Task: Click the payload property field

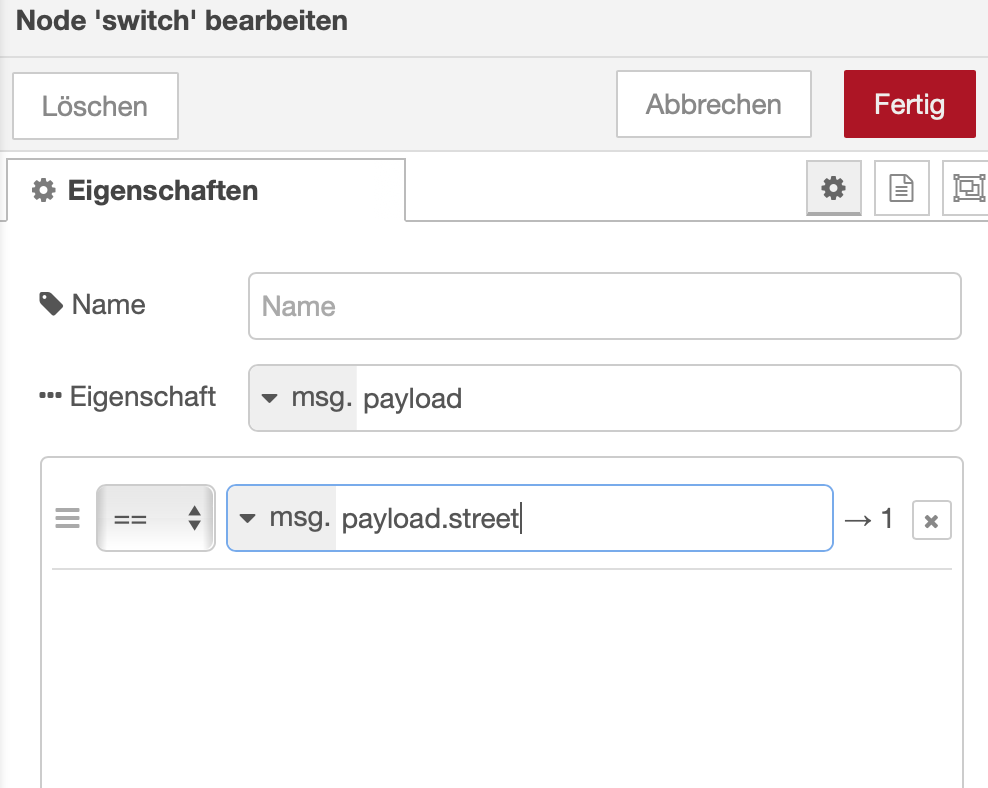Action: coord(658,398)
